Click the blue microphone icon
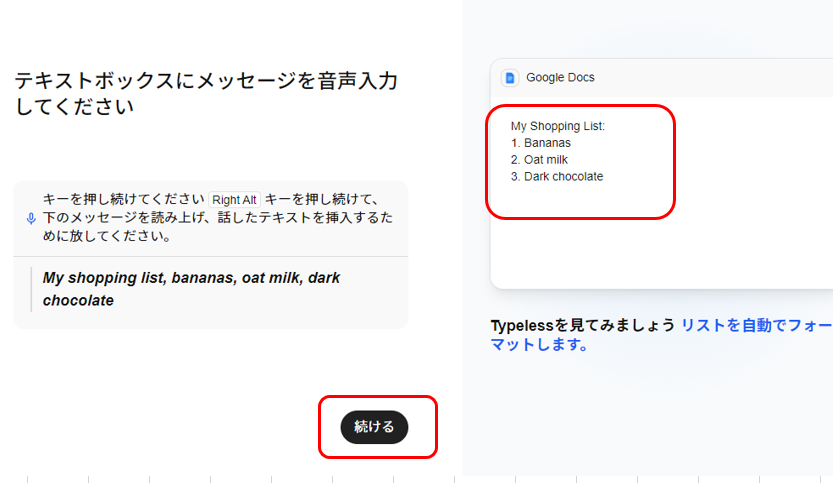 click(31, 218)
